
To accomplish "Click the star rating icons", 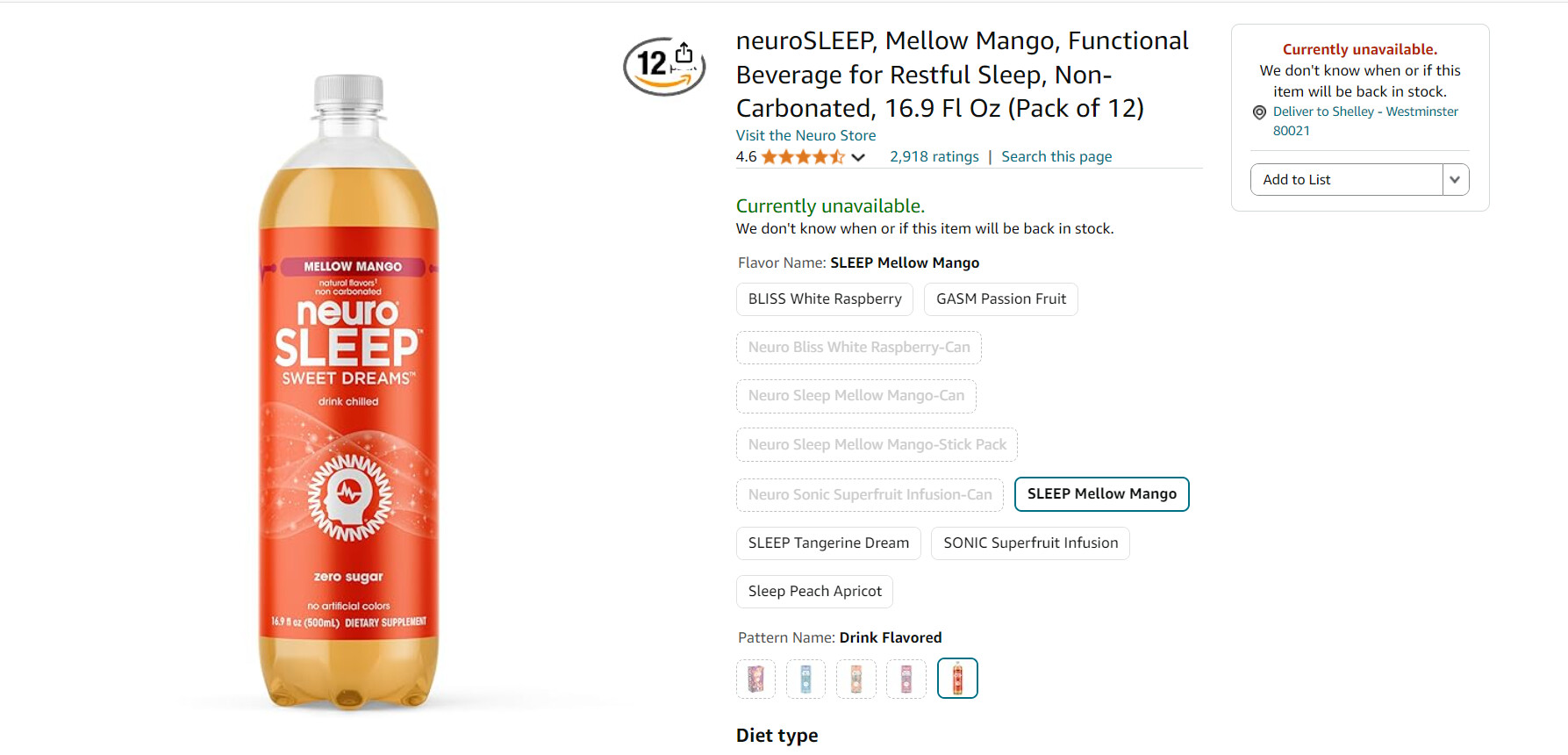I will (x=802, y=157).
